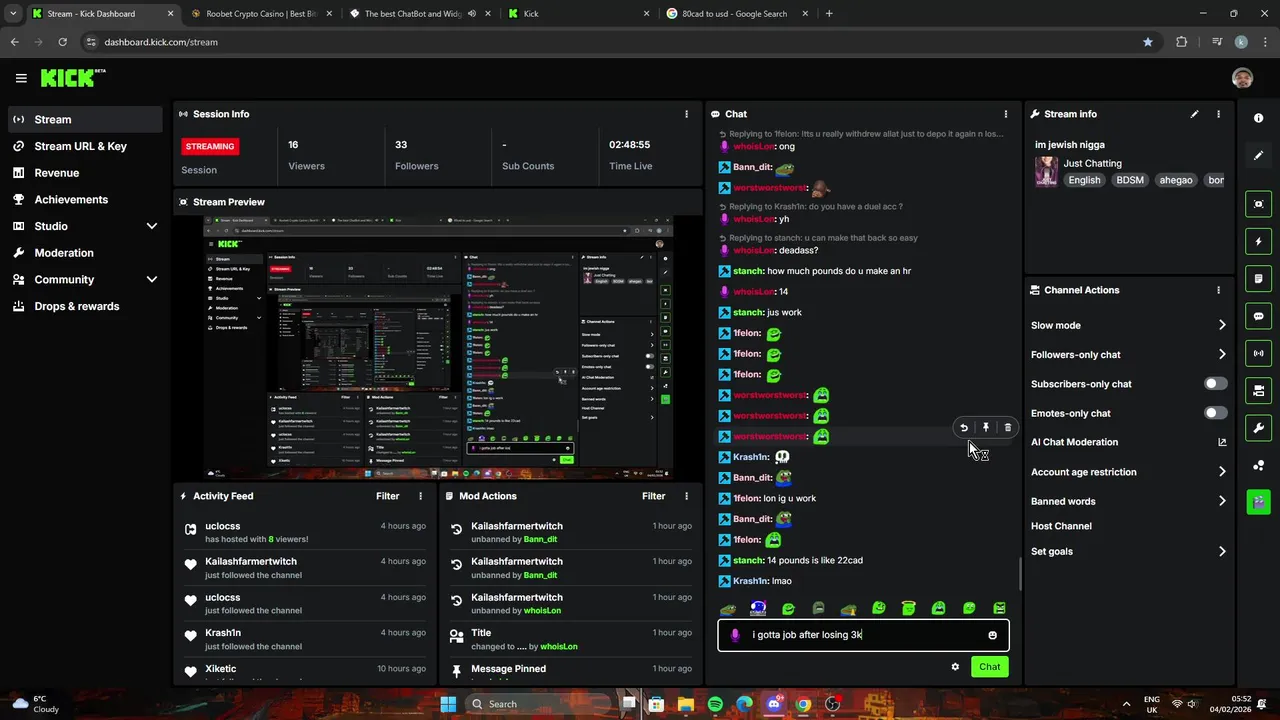Viewport: 1280px width, 720px height.
Task: Click Just Chatting category name
Action: [x=1092, y=163]
